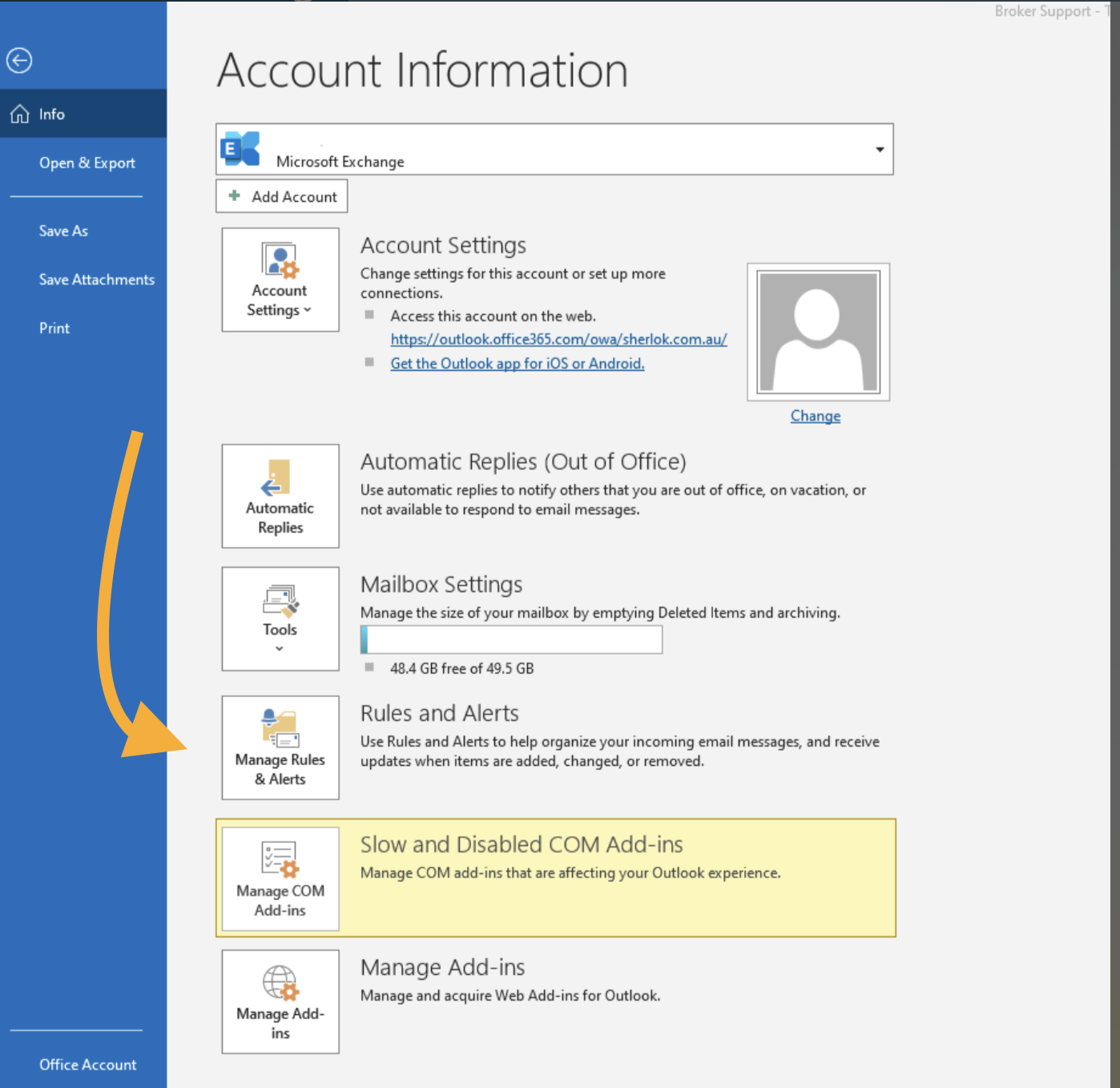The height and width of the screenshot is (1088, 1120).
Task: Go to Office Account
Action: 88,1065
